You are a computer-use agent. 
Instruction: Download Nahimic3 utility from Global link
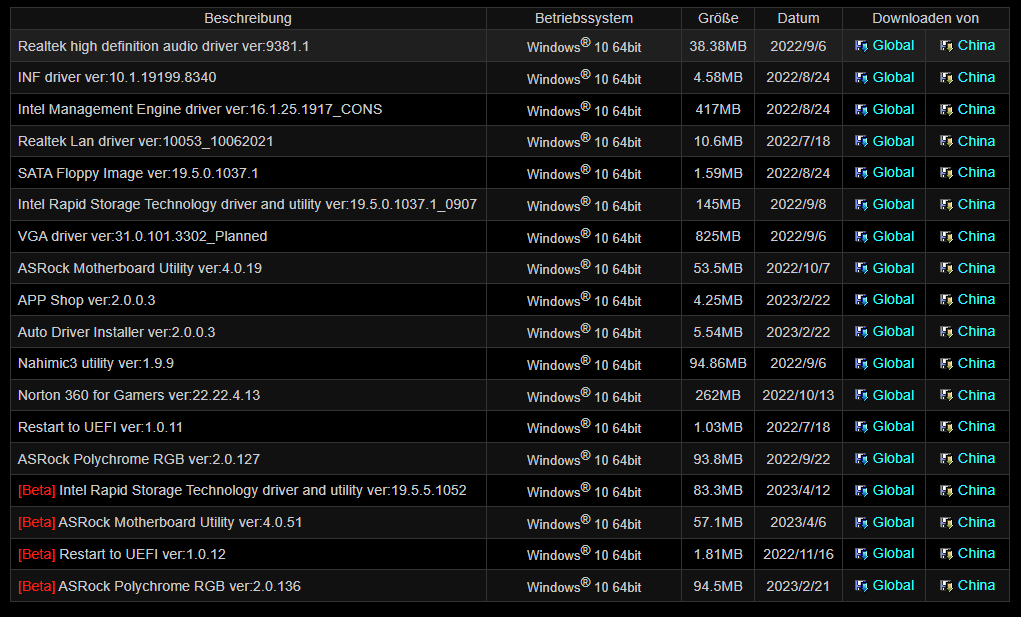pos(893,363)
